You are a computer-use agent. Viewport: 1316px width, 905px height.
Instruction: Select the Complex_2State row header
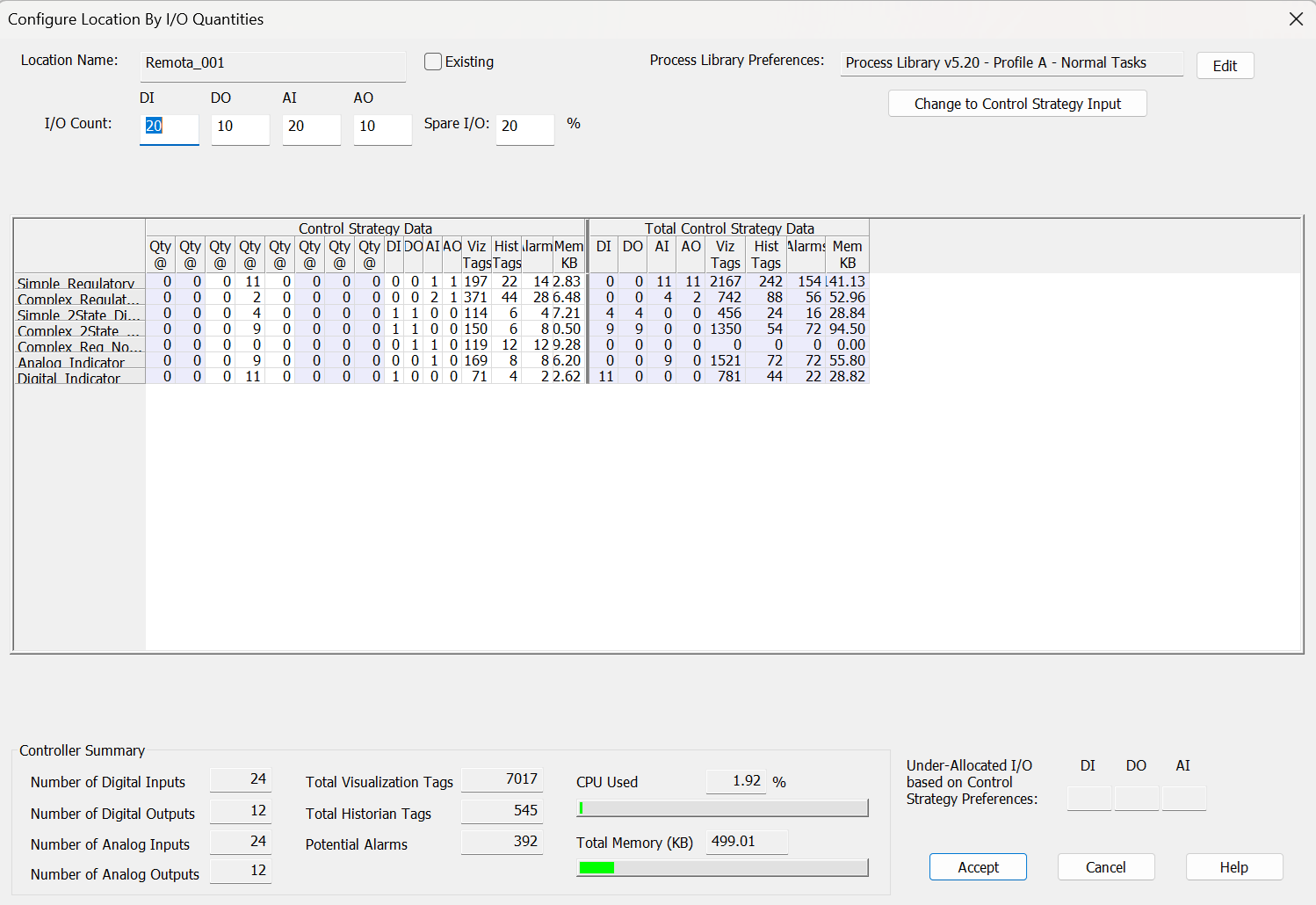[x=80, y=329]
